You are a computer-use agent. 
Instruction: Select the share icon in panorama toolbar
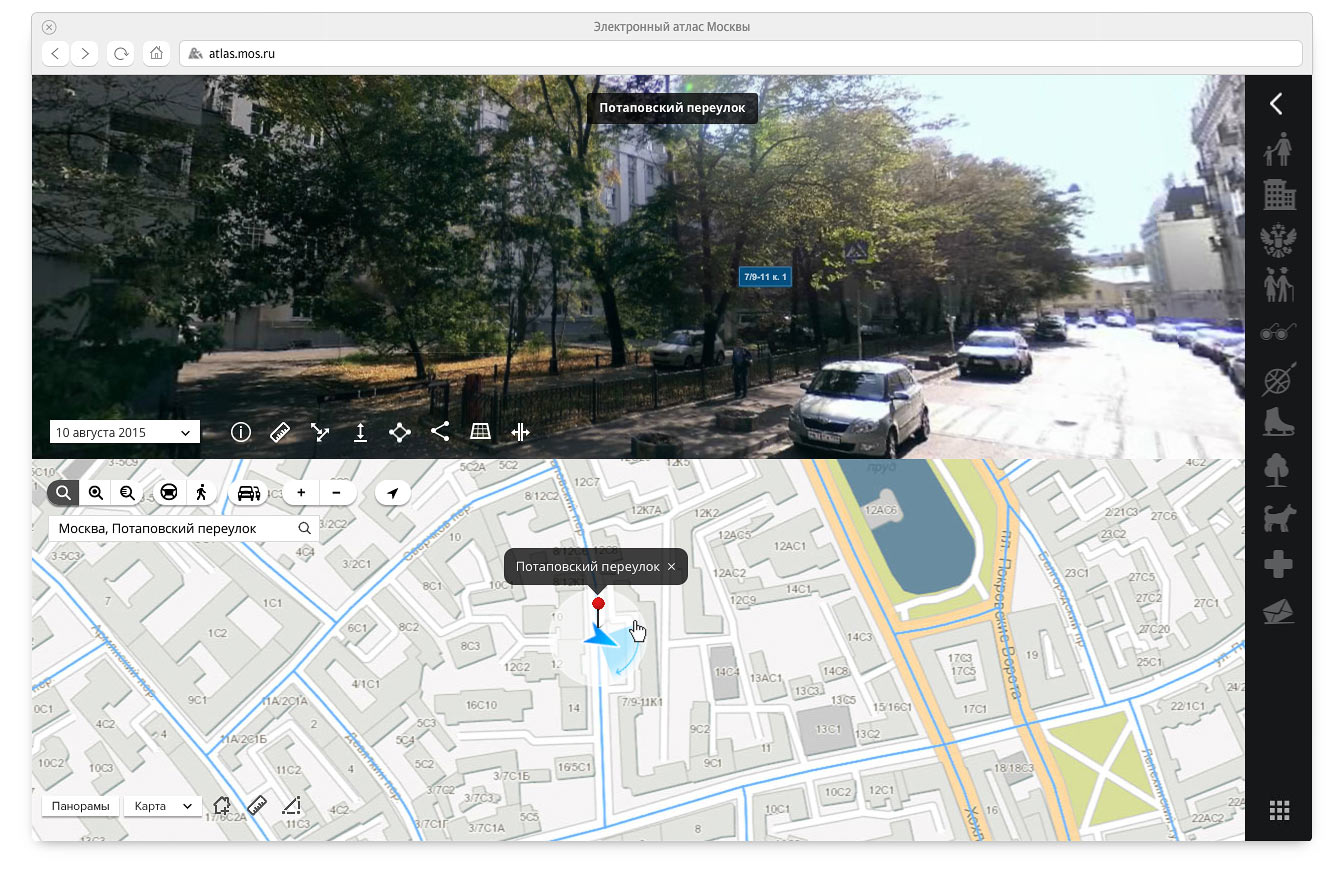[440, 432]
